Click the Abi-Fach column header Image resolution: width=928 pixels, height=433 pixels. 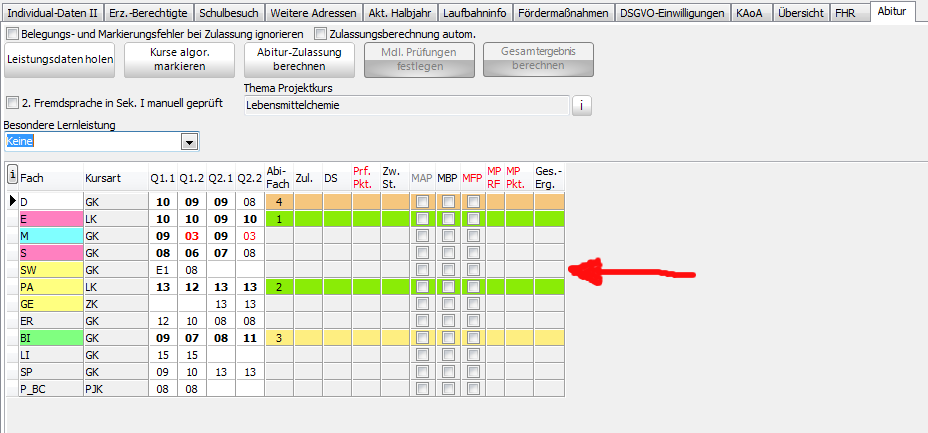pyautogui.click(x=279, y=177)
